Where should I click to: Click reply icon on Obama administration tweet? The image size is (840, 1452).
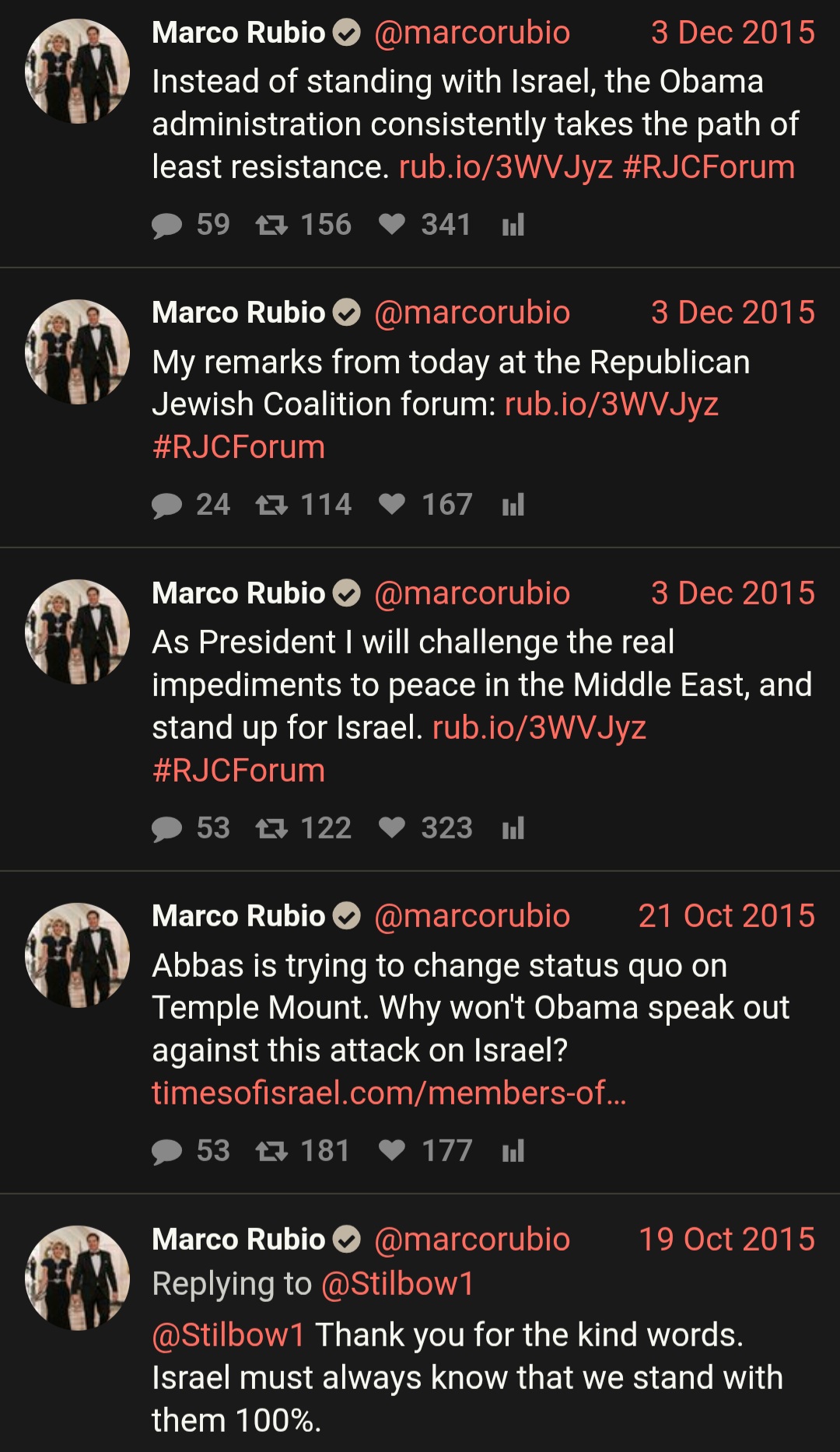(x=166, y=226)
